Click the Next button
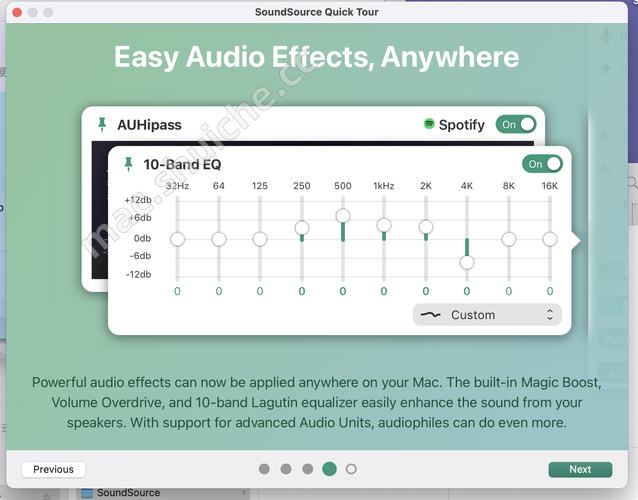The height and width of the screenshot is (500, 638). (580, 469)
